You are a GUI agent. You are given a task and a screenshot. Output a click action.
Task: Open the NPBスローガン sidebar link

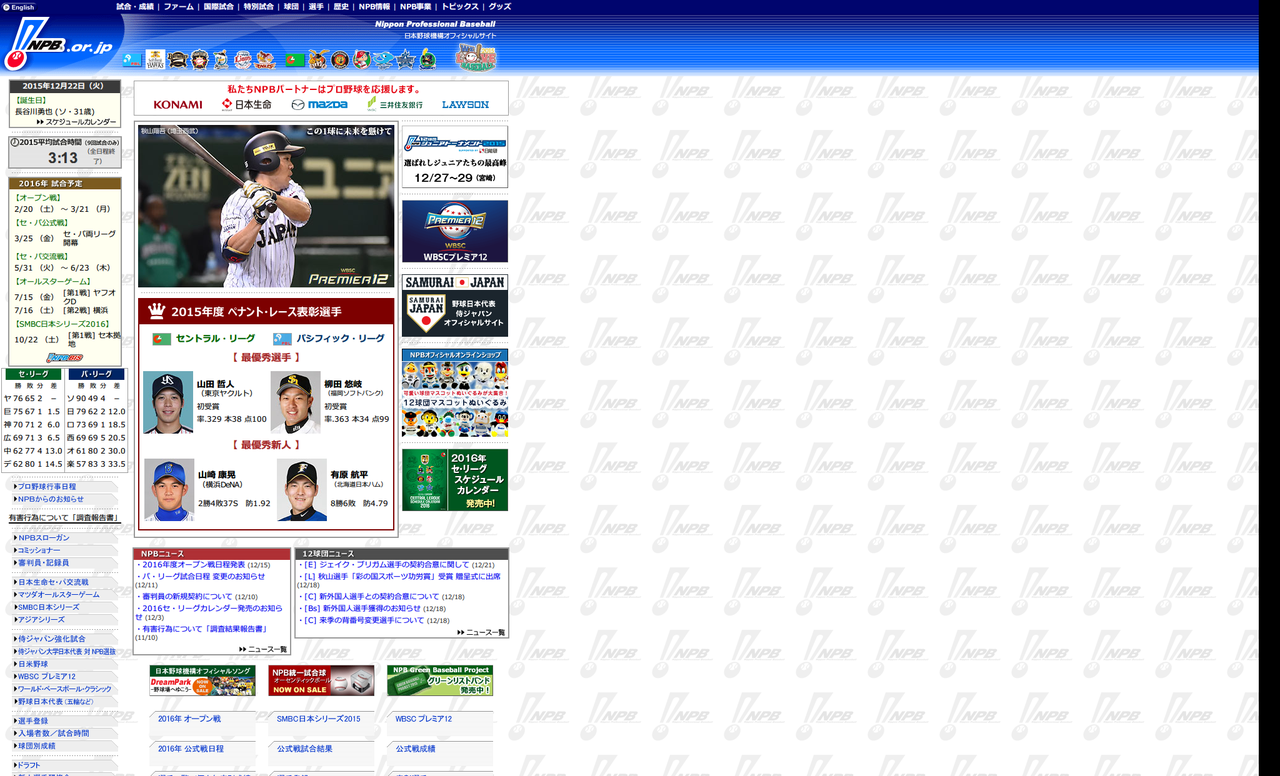coord(42,538)
